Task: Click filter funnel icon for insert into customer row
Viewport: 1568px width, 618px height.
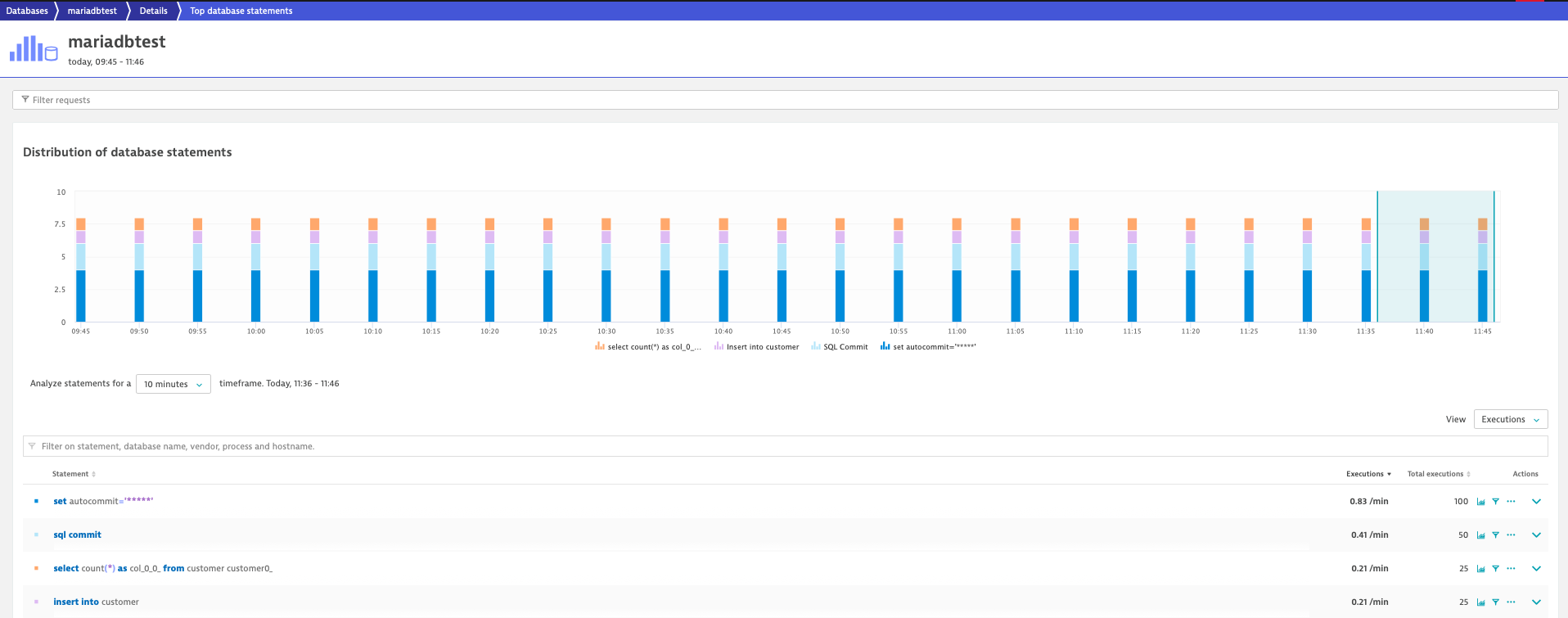Action: [x=1495, y=602]
